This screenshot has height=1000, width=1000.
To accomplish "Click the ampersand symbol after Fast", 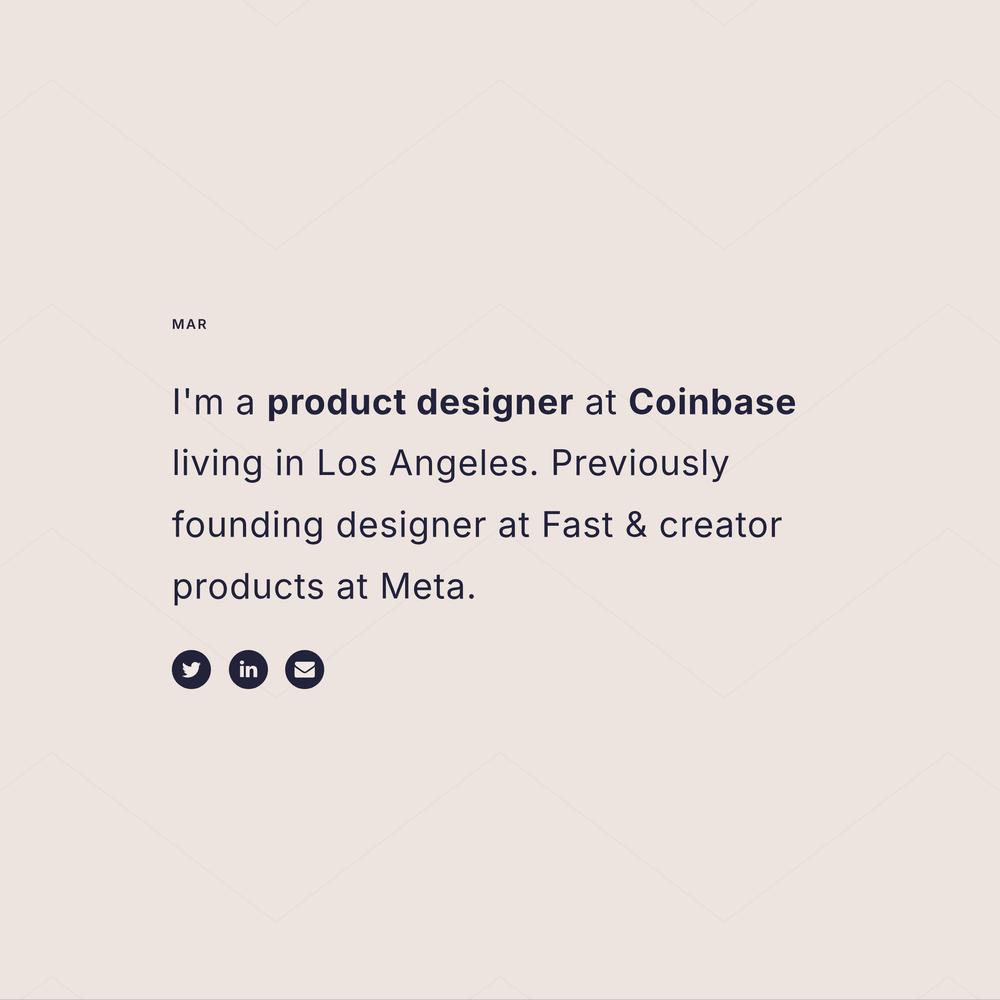I will point(636,525).
